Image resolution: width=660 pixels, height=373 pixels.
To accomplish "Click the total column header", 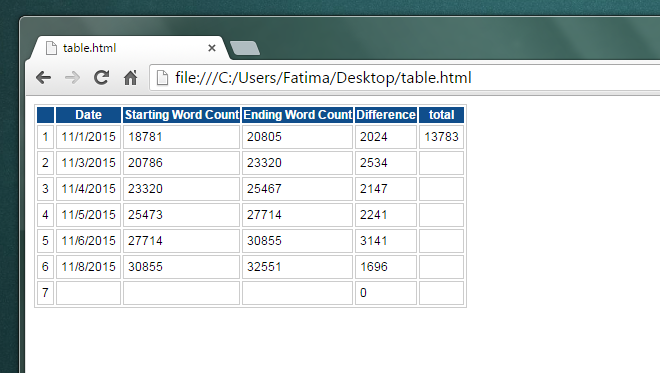I will (x=442, y=115).
